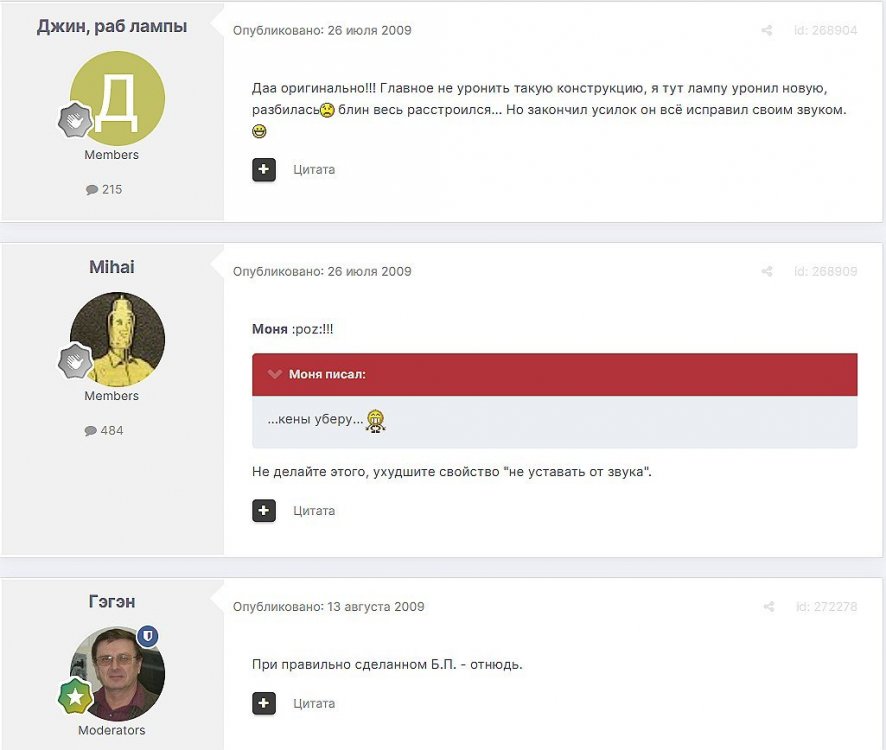Open the quoted post via "Моня писал:" header

click(327, 374)
